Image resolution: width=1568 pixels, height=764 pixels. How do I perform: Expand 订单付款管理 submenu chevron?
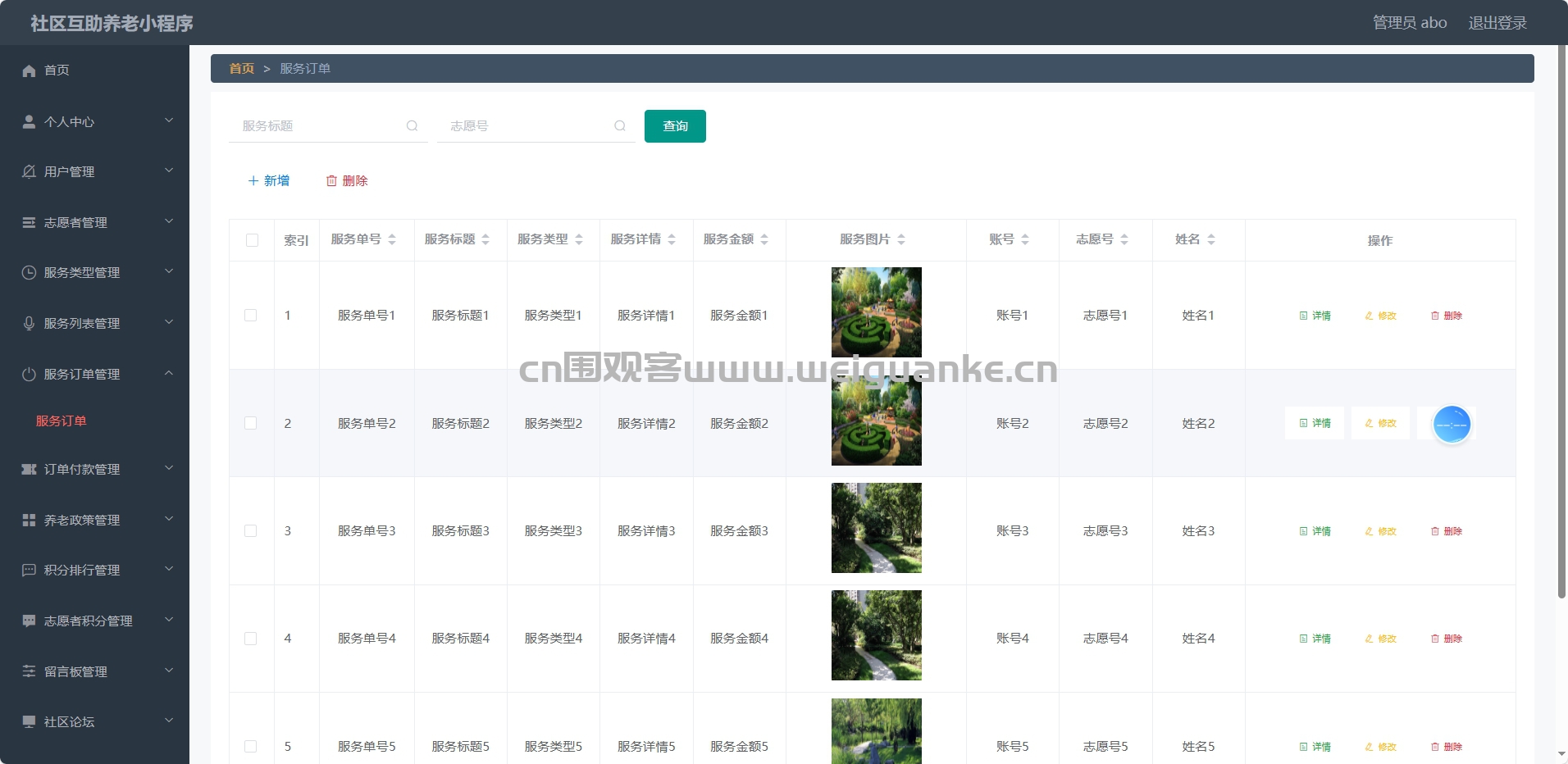point(169,468)
